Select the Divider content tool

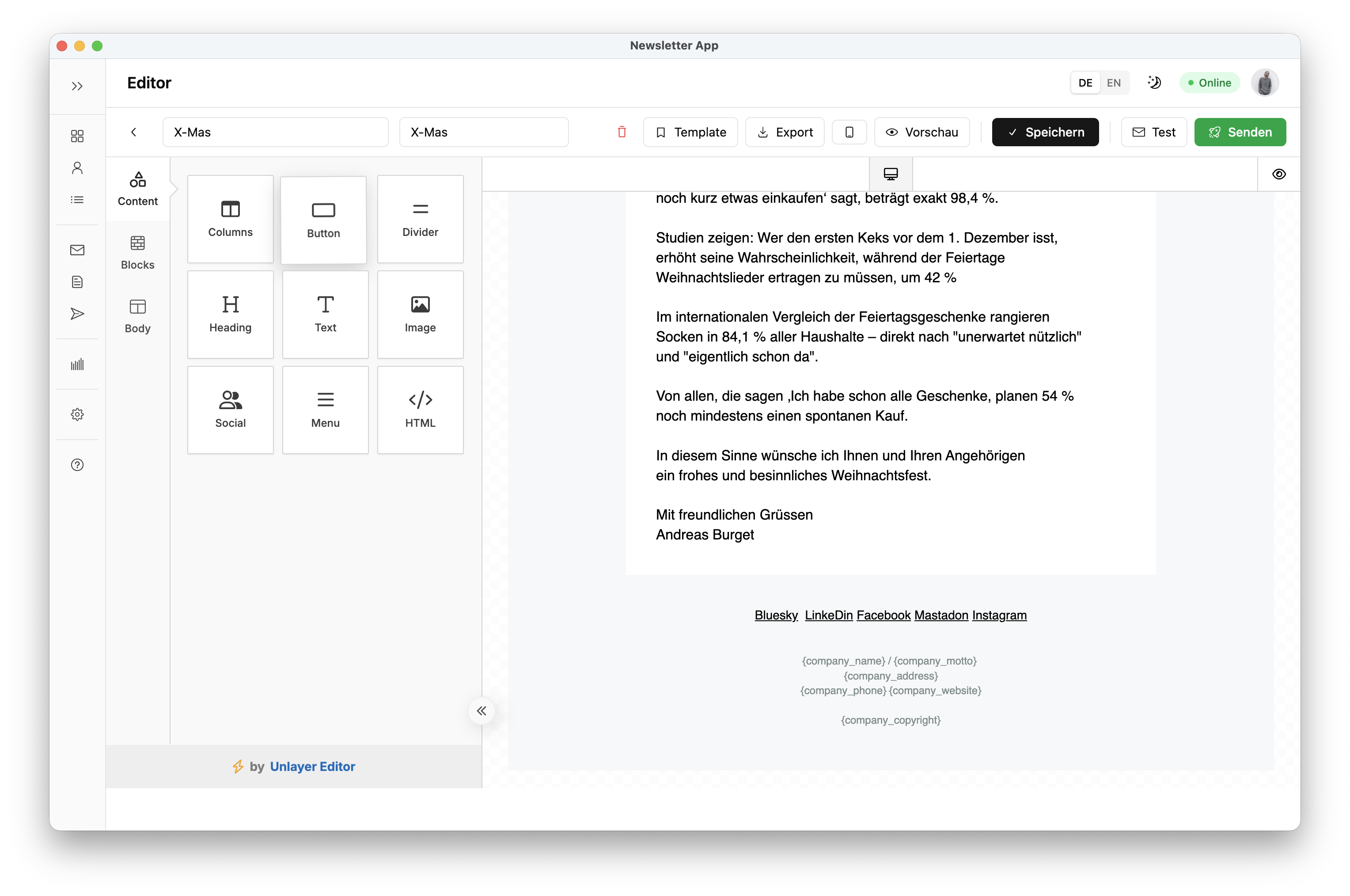click(x=420, y=219)
